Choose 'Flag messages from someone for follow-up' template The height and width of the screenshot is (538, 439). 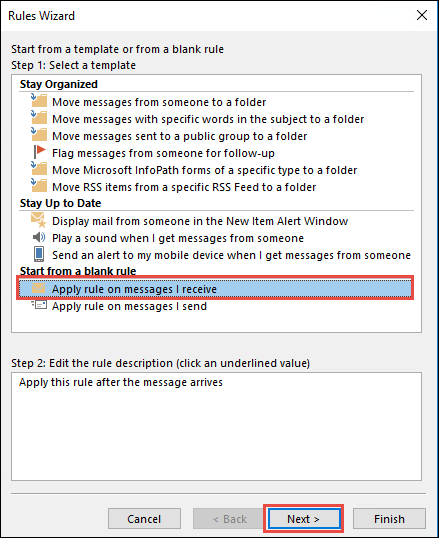(x=163, y=153)
